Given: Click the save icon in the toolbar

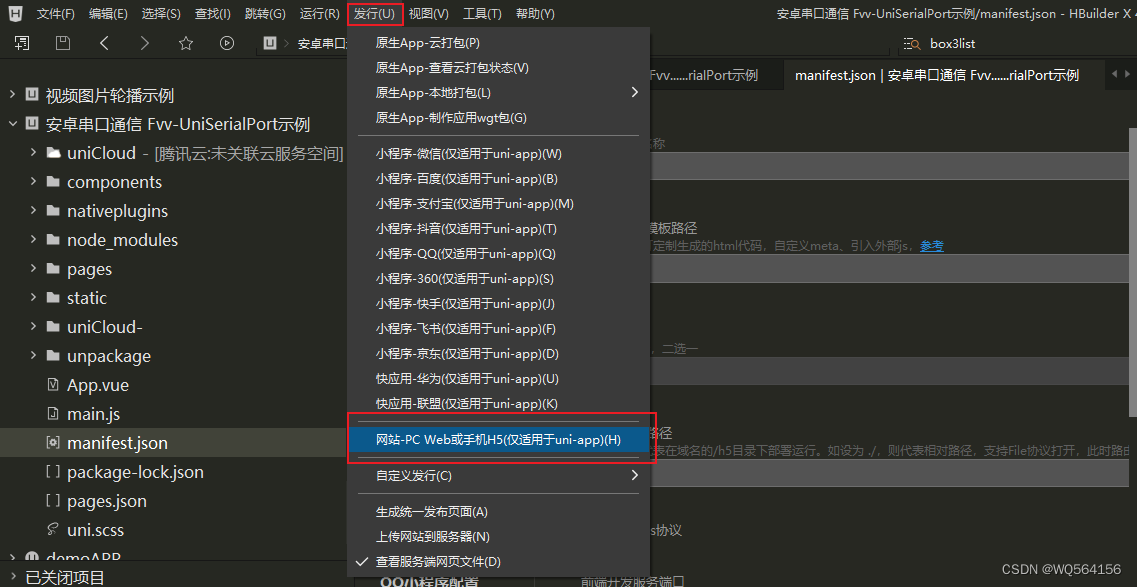Looking at the screenshot, I should pos(62,43).
